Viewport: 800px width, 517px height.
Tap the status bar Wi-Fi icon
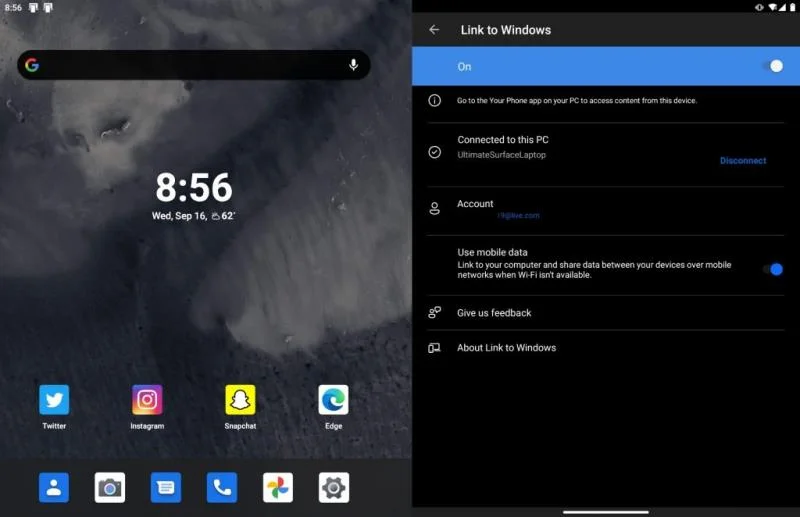point(772,7)
